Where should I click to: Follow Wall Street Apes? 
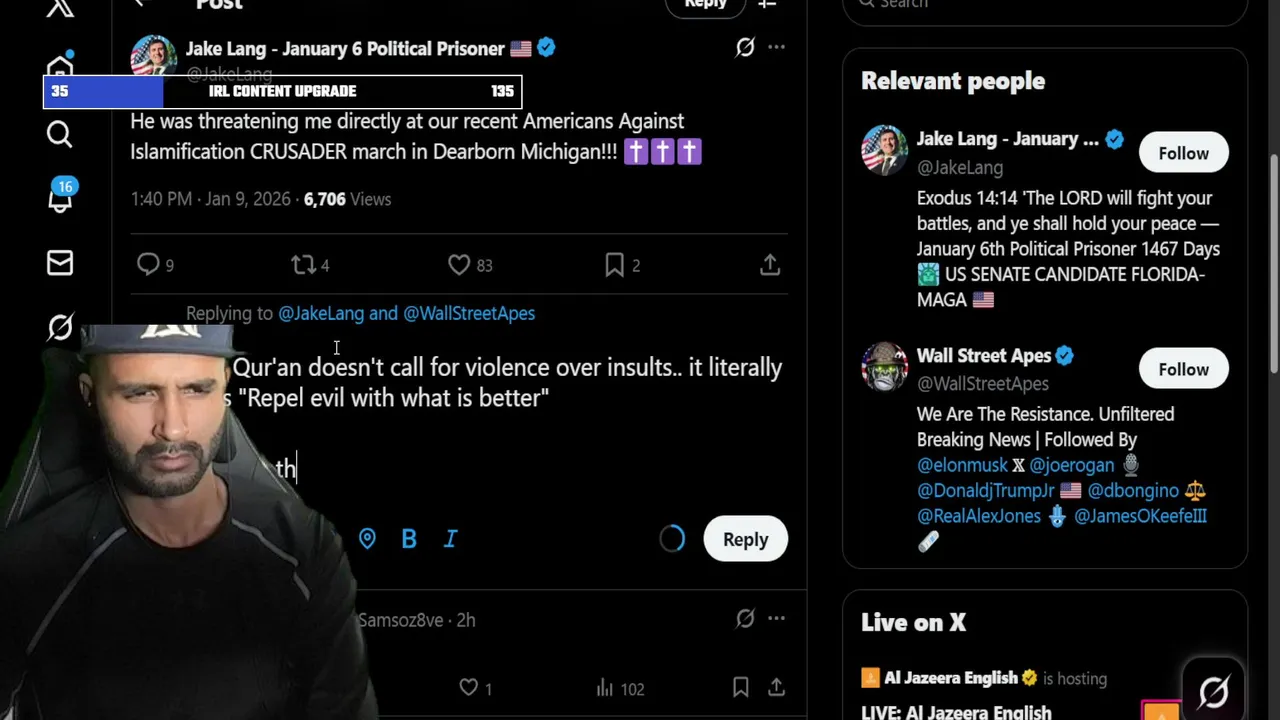[x=1183, y=369]
